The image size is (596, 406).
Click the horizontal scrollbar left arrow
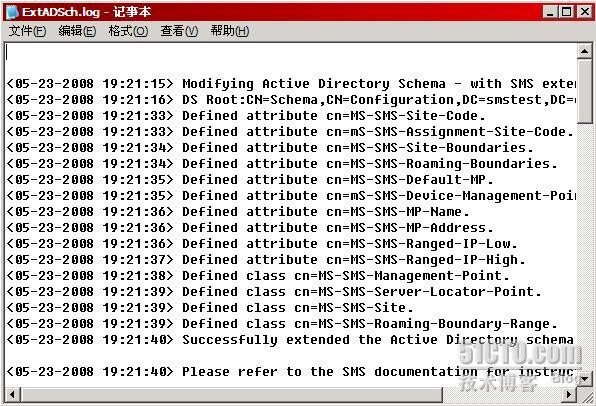point(13,394)
